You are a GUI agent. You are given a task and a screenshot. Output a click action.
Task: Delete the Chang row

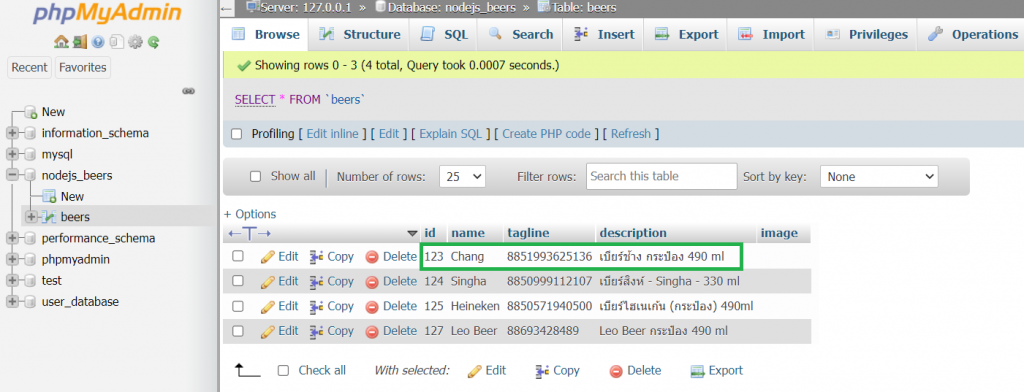[391, 257]
